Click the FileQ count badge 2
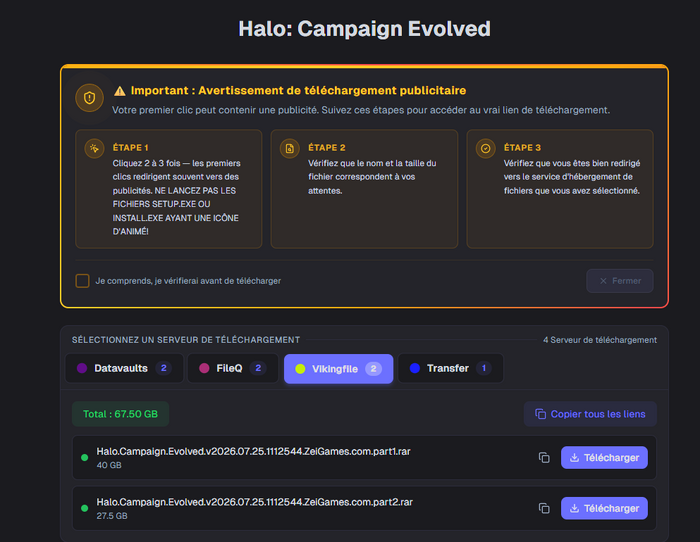Screen dimensions: 700x542 pos(258,368)
